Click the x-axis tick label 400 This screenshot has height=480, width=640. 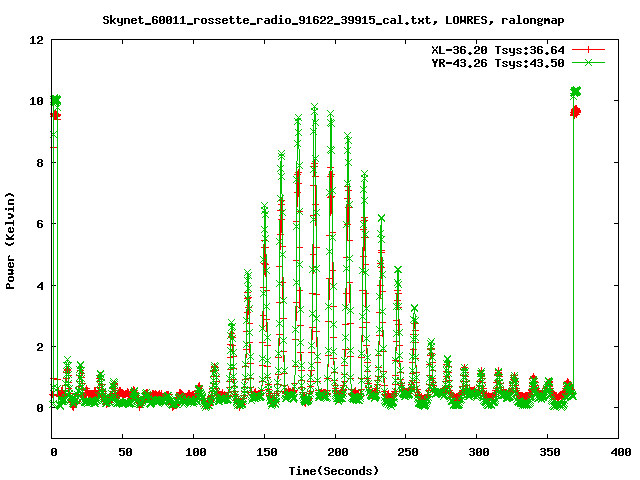620,452
